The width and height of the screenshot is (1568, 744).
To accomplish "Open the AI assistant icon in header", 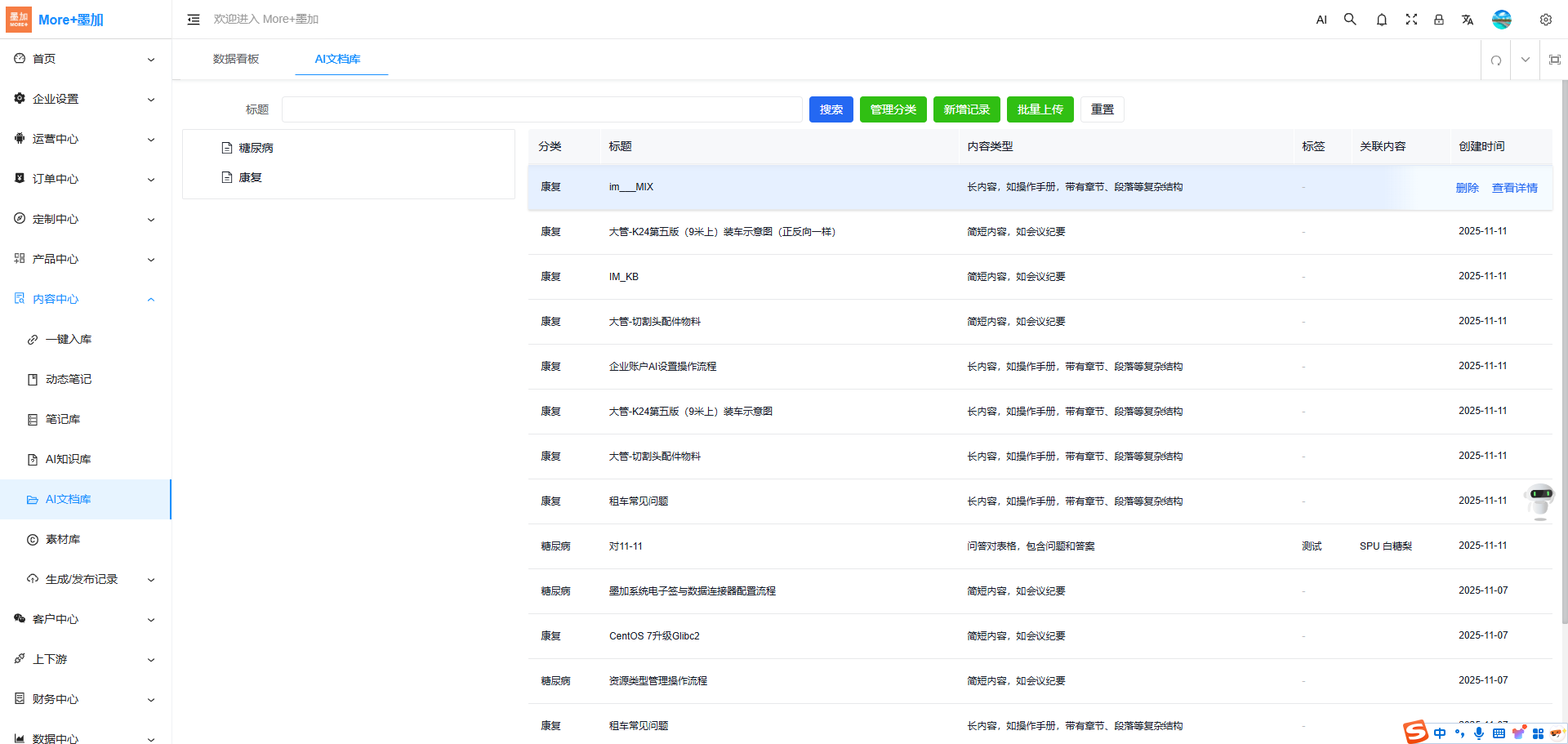I will (x=1321, y=20).
